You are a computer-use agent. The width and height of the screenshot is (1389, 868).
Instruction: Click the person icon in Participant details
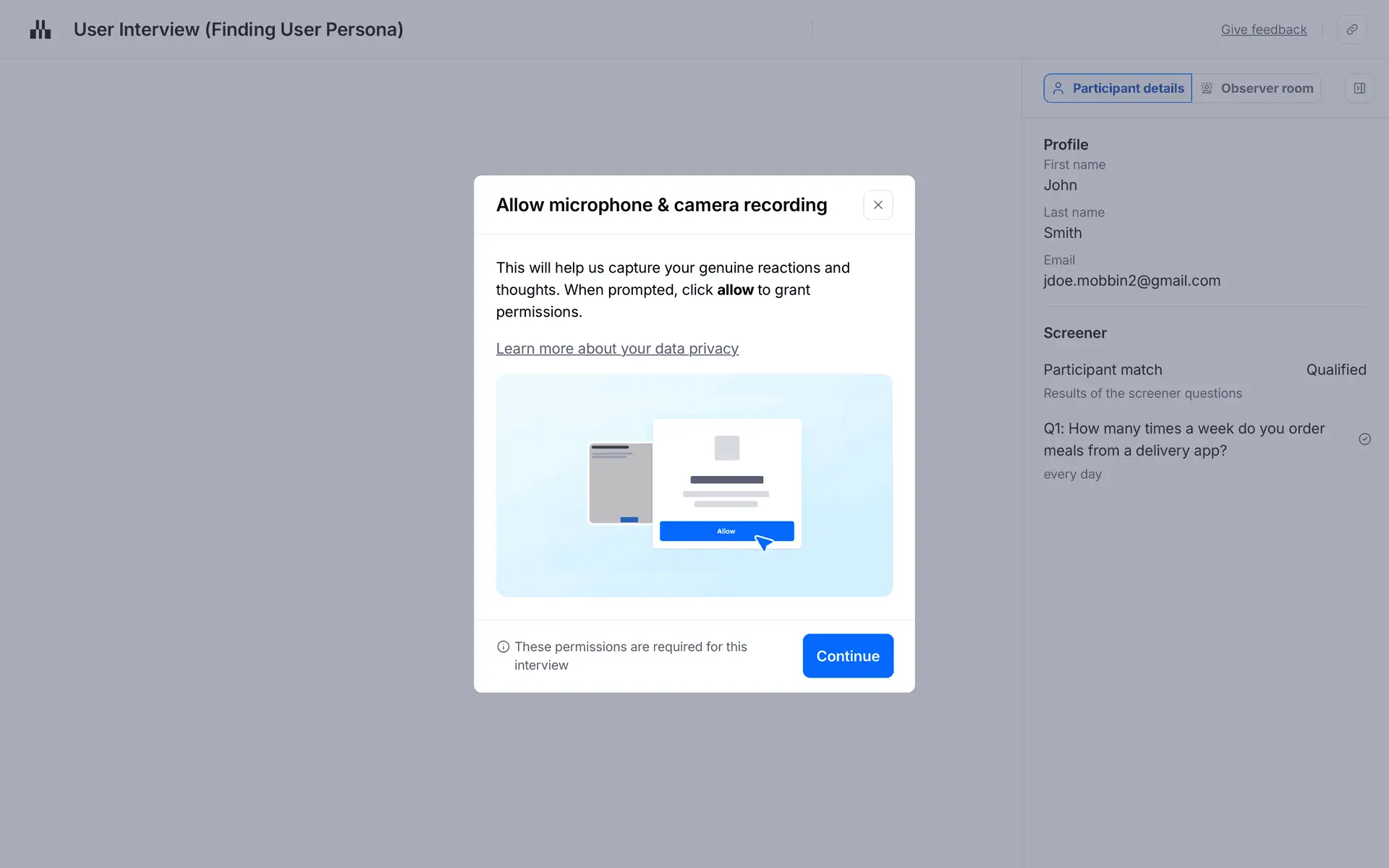[1058, 88]
